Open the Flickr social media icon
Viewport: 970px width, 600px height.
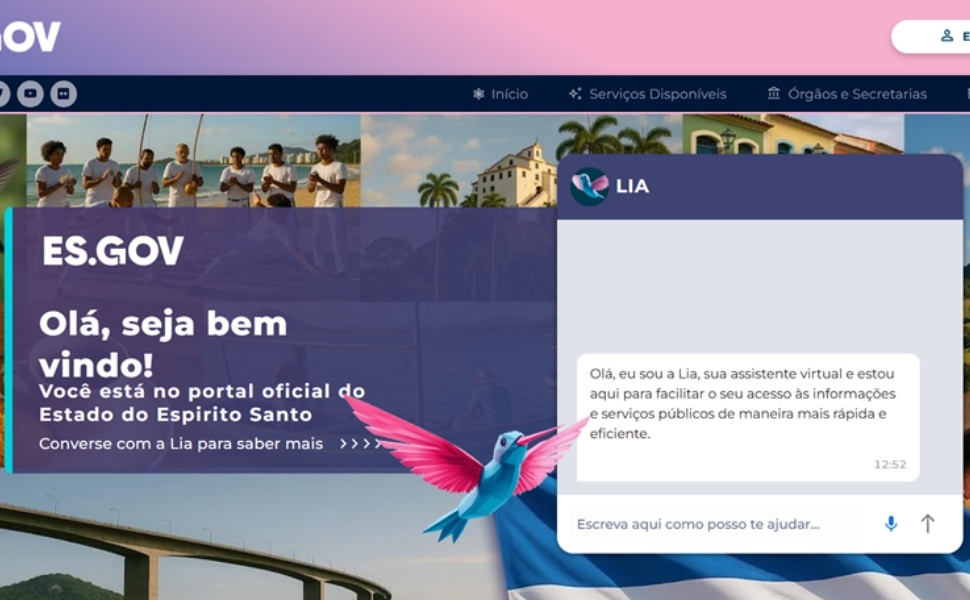coord(63,94)
